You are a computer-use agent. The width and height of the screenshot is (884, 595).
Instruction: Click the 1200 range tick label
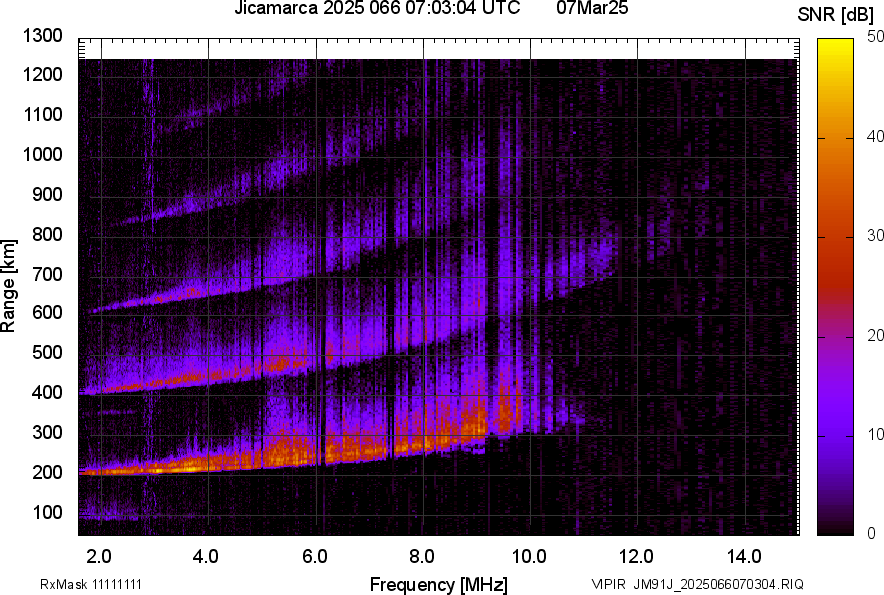click(x=43, y=74)
